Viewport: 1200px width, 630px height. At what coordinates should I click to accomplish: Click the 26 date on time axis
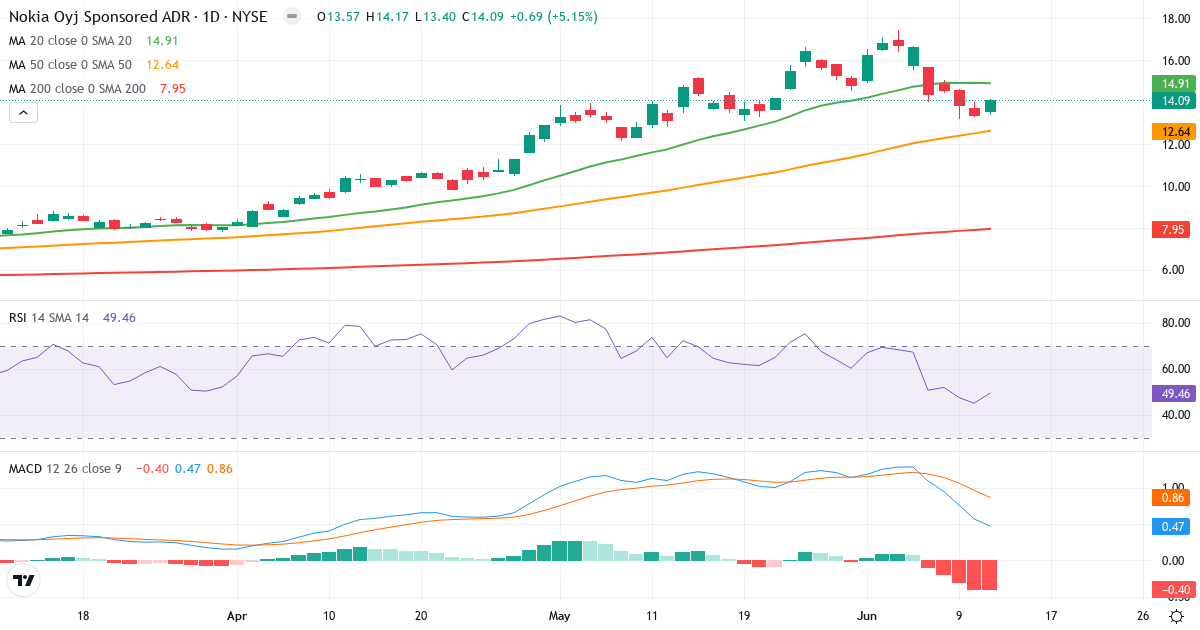pyautogui.click(x=1143, y=616)
